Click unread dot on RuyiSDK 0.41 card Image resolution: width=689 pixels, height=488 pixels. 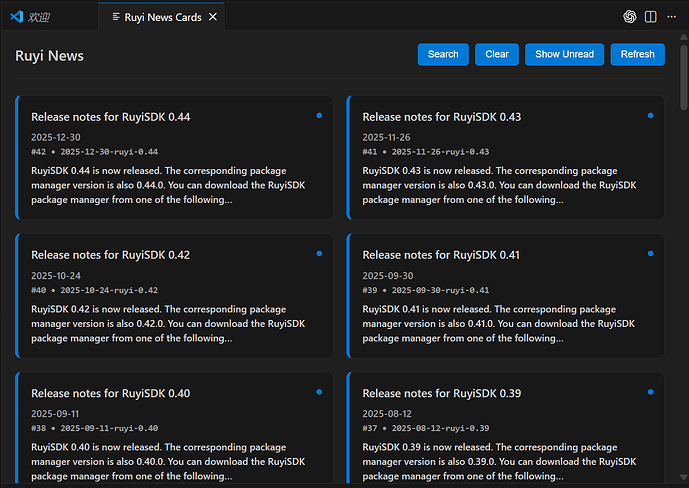pyautogui.click(x=650, y=254)
